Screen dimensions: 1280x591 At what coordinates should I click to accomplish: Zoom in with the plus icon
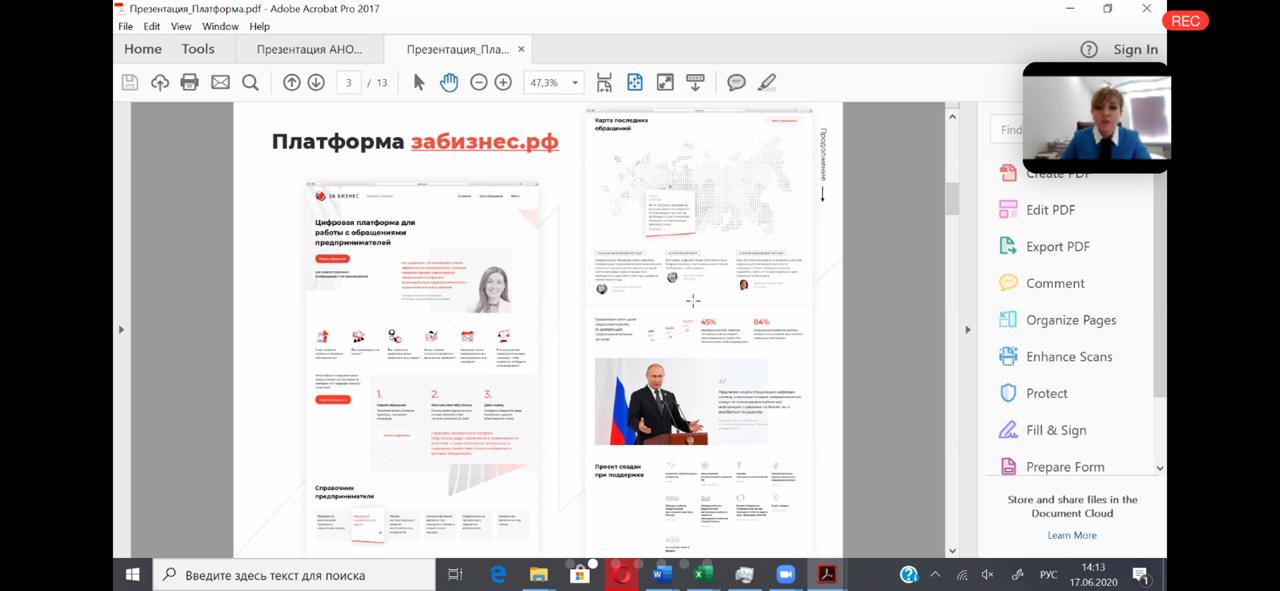[x=503, y=83]
